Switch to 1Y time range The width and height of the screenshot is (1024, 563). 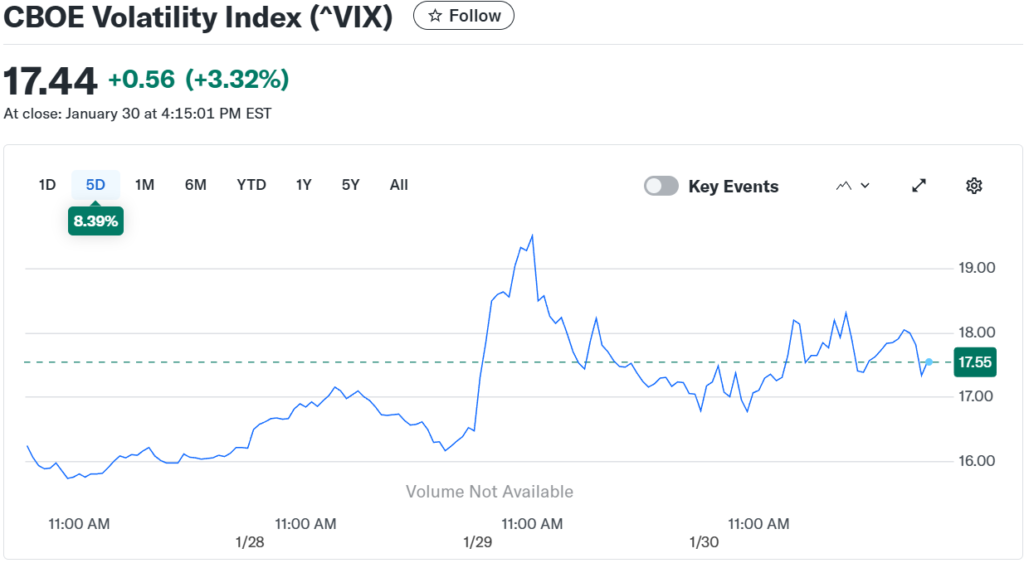pos(304,185)
